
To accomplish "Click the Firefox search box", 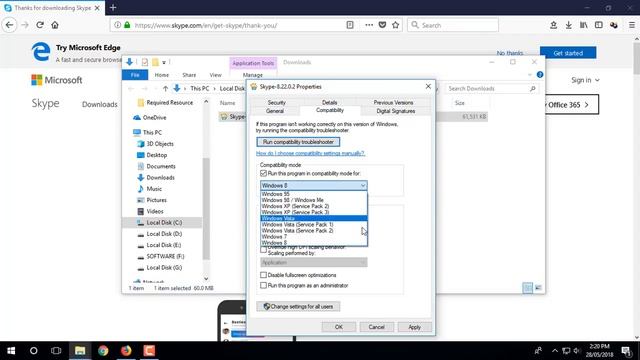I will coord(453,25).
